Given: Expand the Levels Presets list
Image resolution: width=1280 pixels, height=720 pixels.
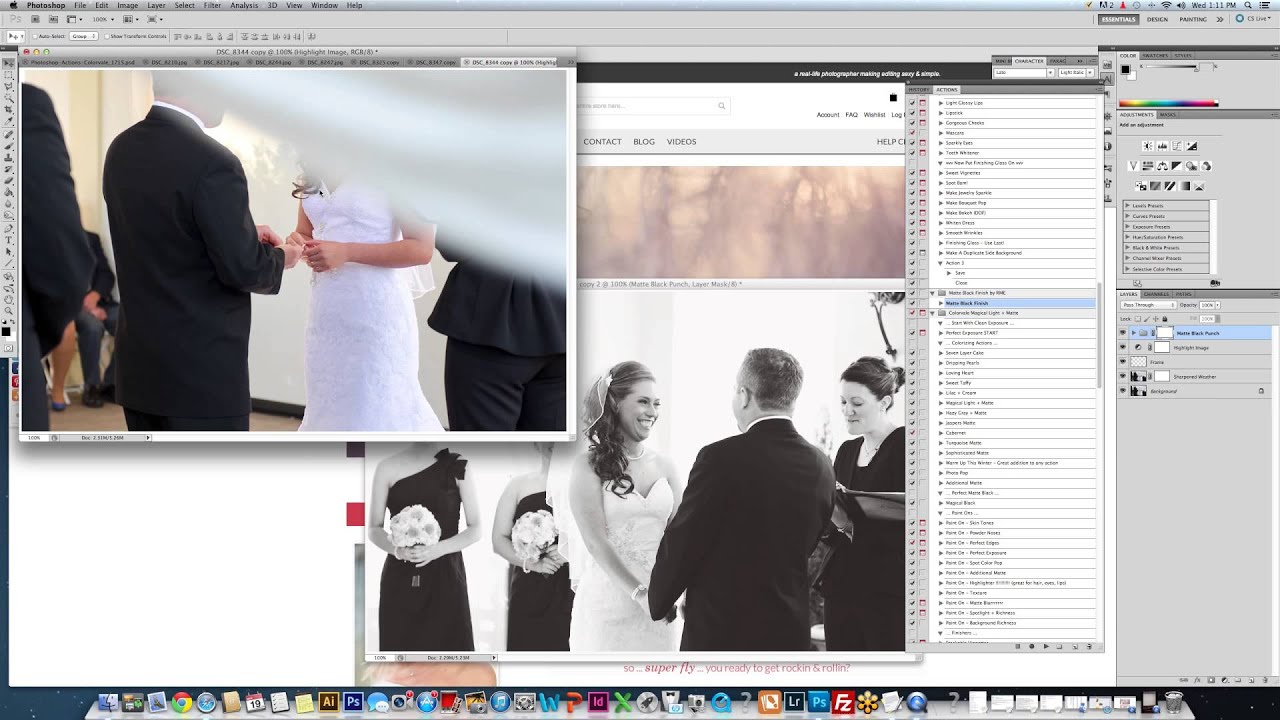Looking at the screenshot, I should [x=1128, y=206].
